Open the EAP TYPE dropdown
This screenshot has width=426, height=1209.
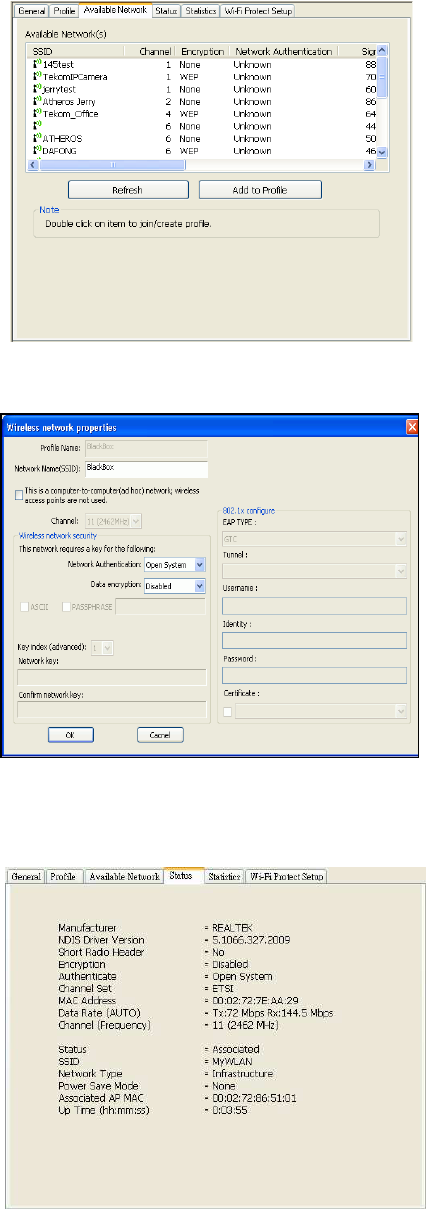[x=314, y=539]
